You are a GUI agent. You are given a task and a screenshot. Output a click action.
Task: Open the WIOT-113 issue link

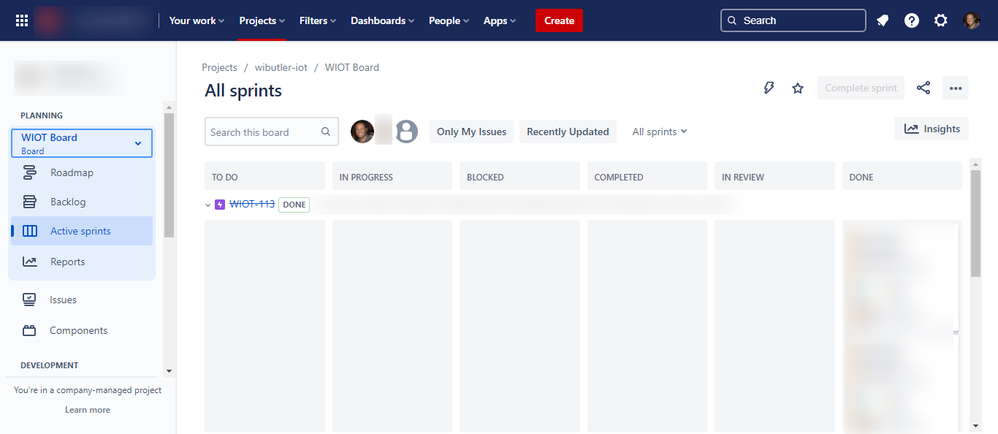point(252,204)
